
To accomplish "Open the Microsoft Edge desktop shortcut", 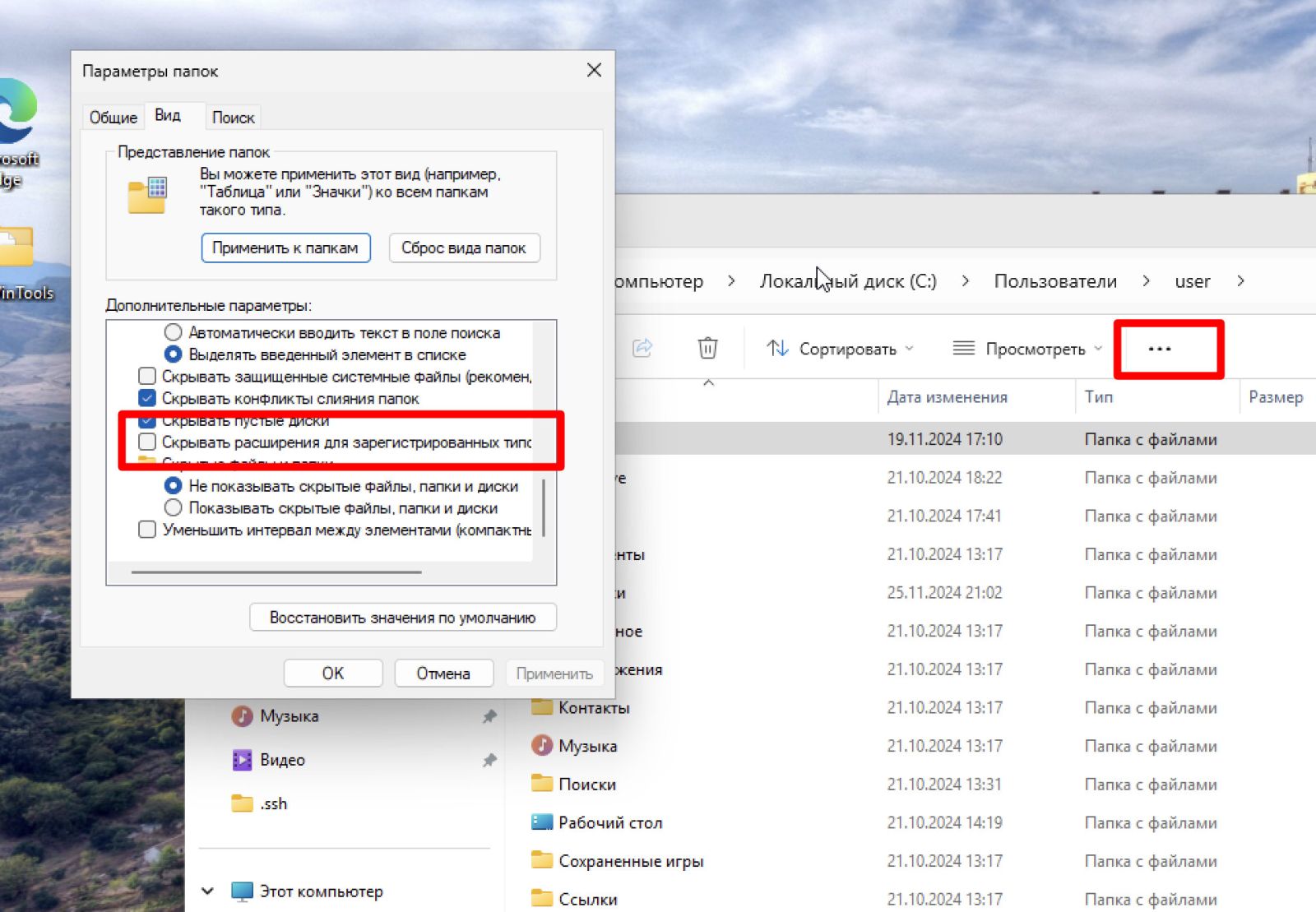I will pos(18,132).
